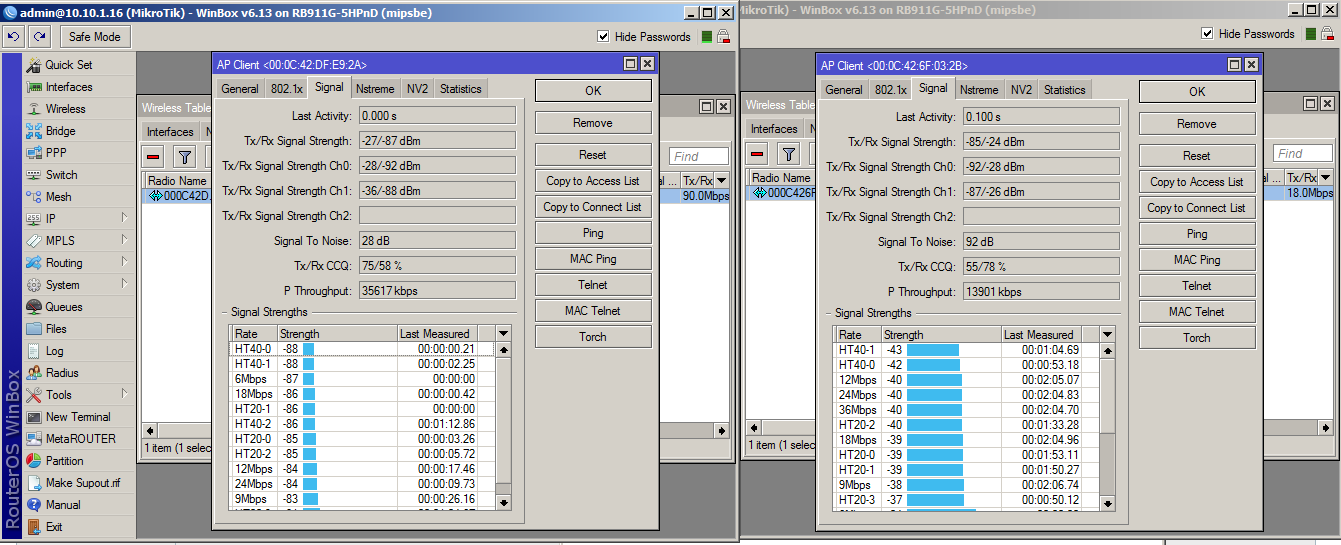
Task: Click Copy to Access List in left dialog
Action: (593, 181)
